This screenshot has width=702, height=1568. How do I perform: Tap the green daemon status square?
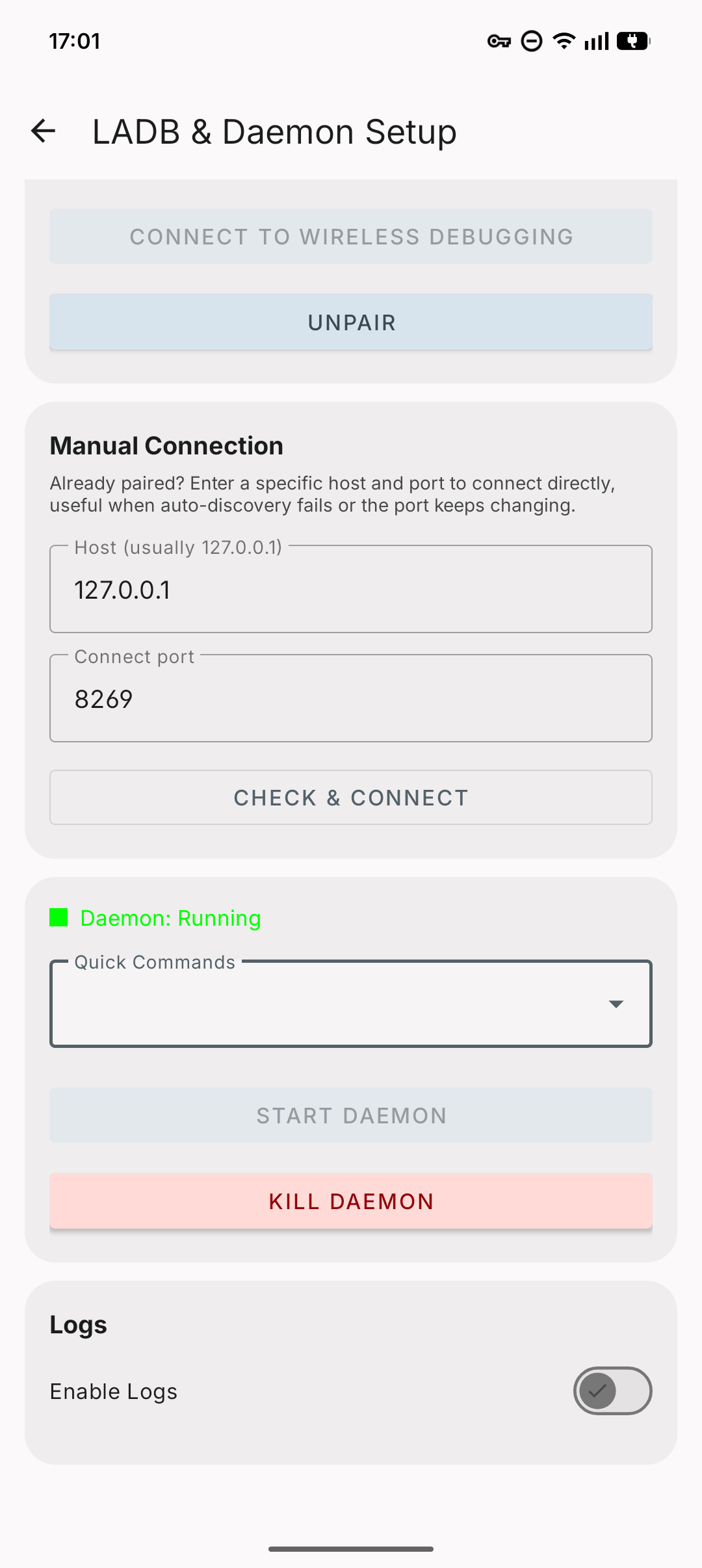tap(58, 917)
